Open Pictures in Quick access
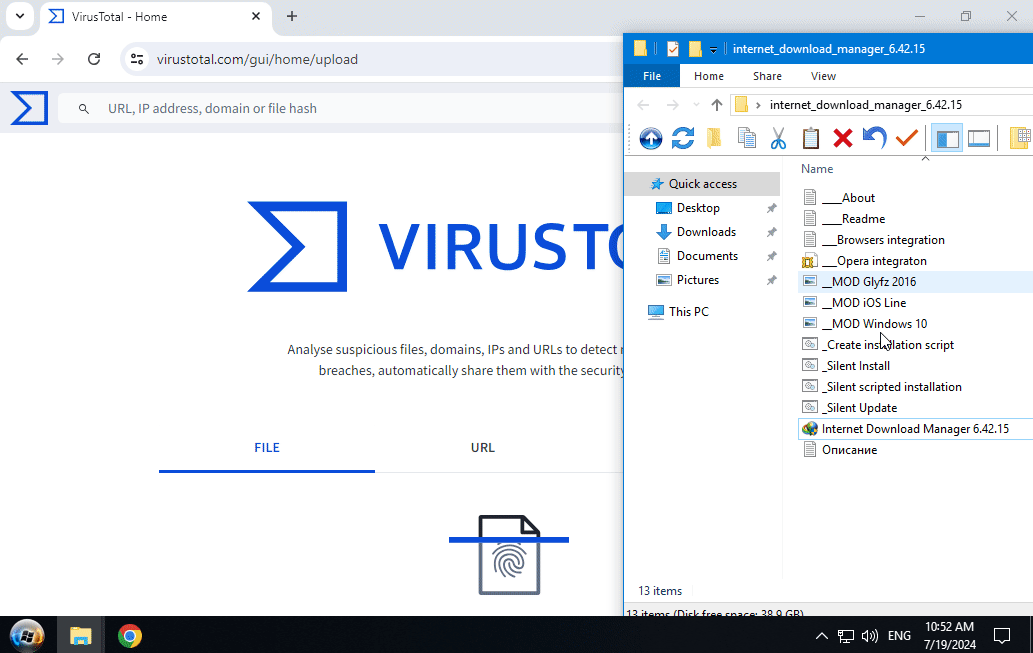1033x653 pixels. [x=698, y=279]
